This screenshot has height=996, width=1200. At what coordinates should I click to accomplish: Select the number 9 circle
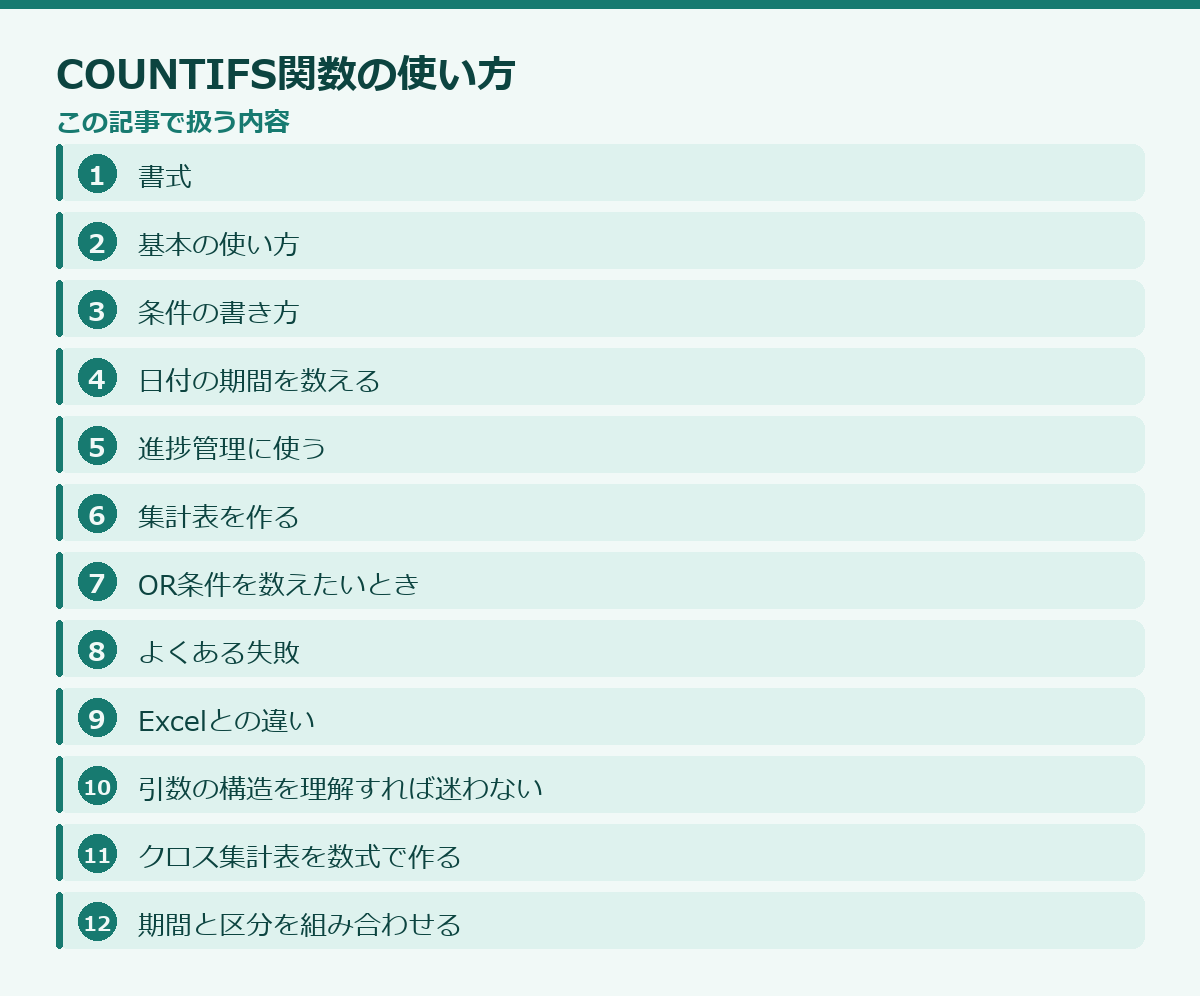(x=97, y=720)
